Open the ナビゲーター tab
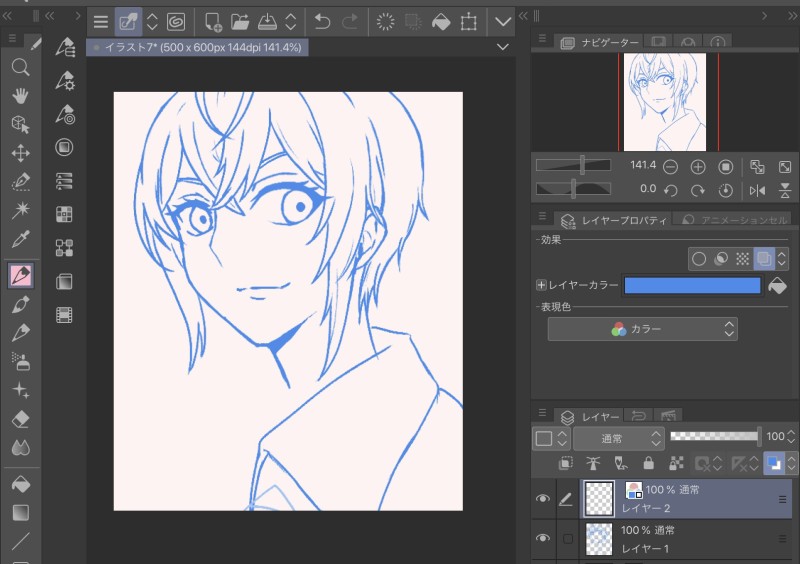Viewport: 800px width, 564px height. click(599, 43)
